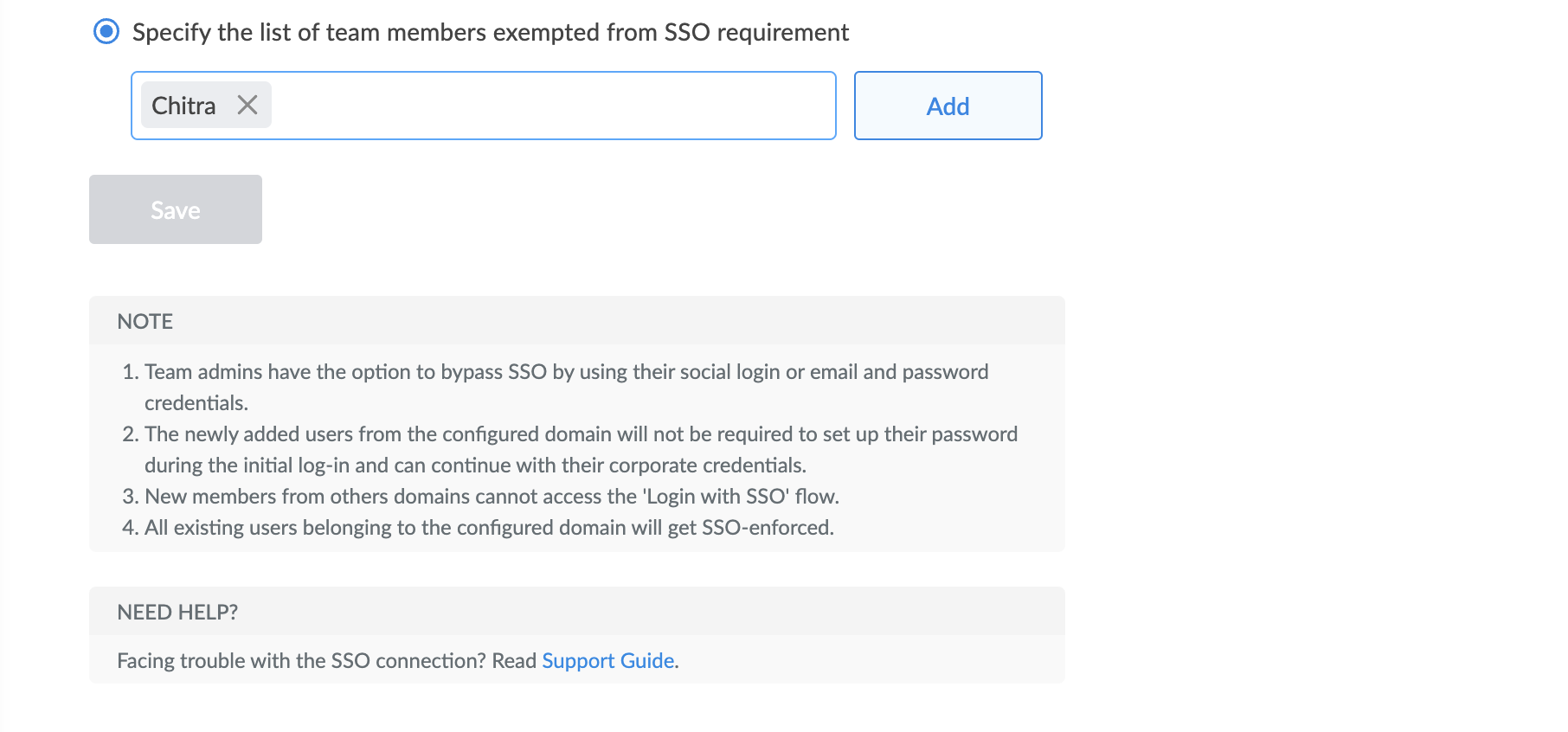Screen dimensions: 1568x732
Task: Click the 'Facing trouble with the SSO connection?' text
Action: coord(302,660)
